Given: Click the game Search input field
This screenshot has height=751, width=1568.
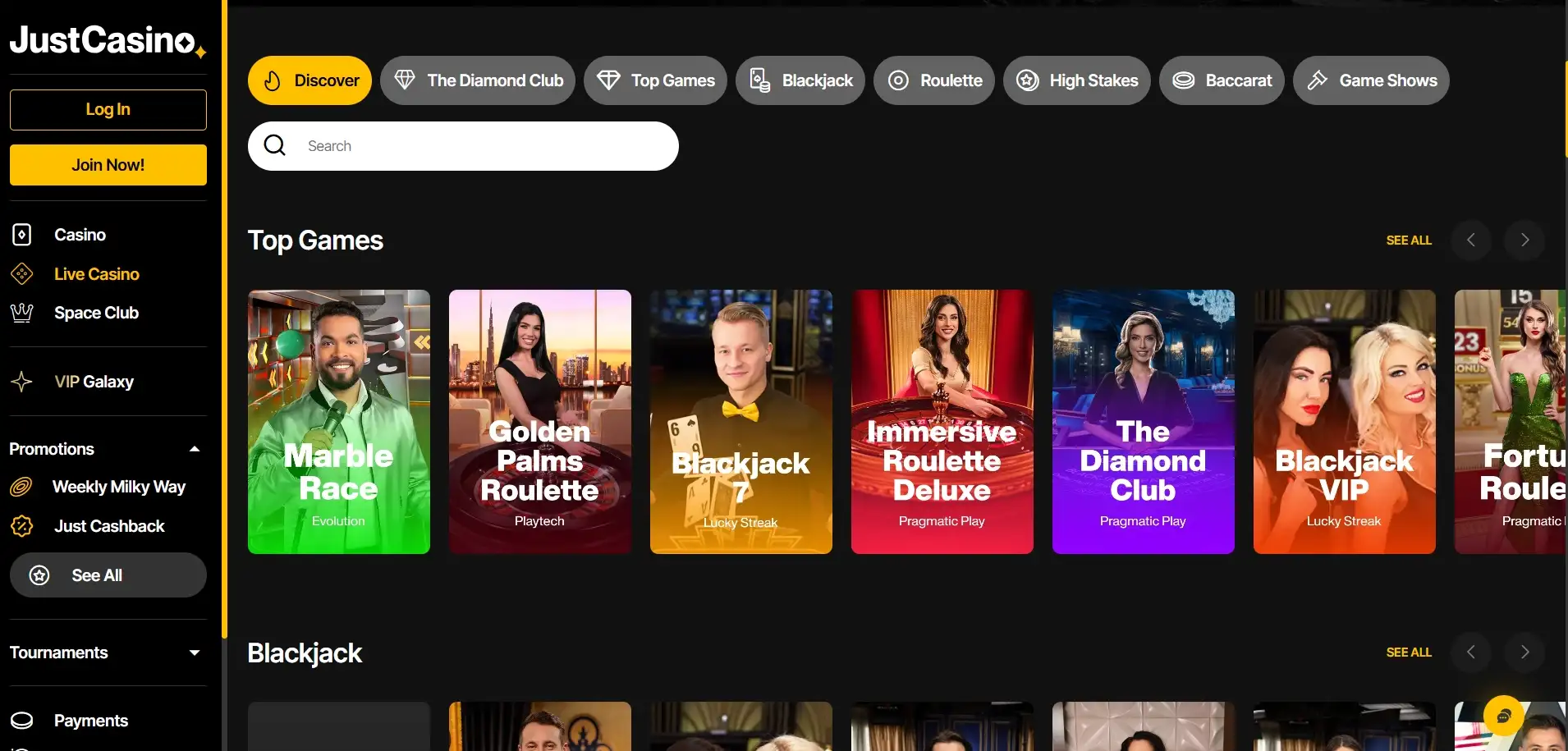Looking at the screenshot, I should tap(463, 146).
